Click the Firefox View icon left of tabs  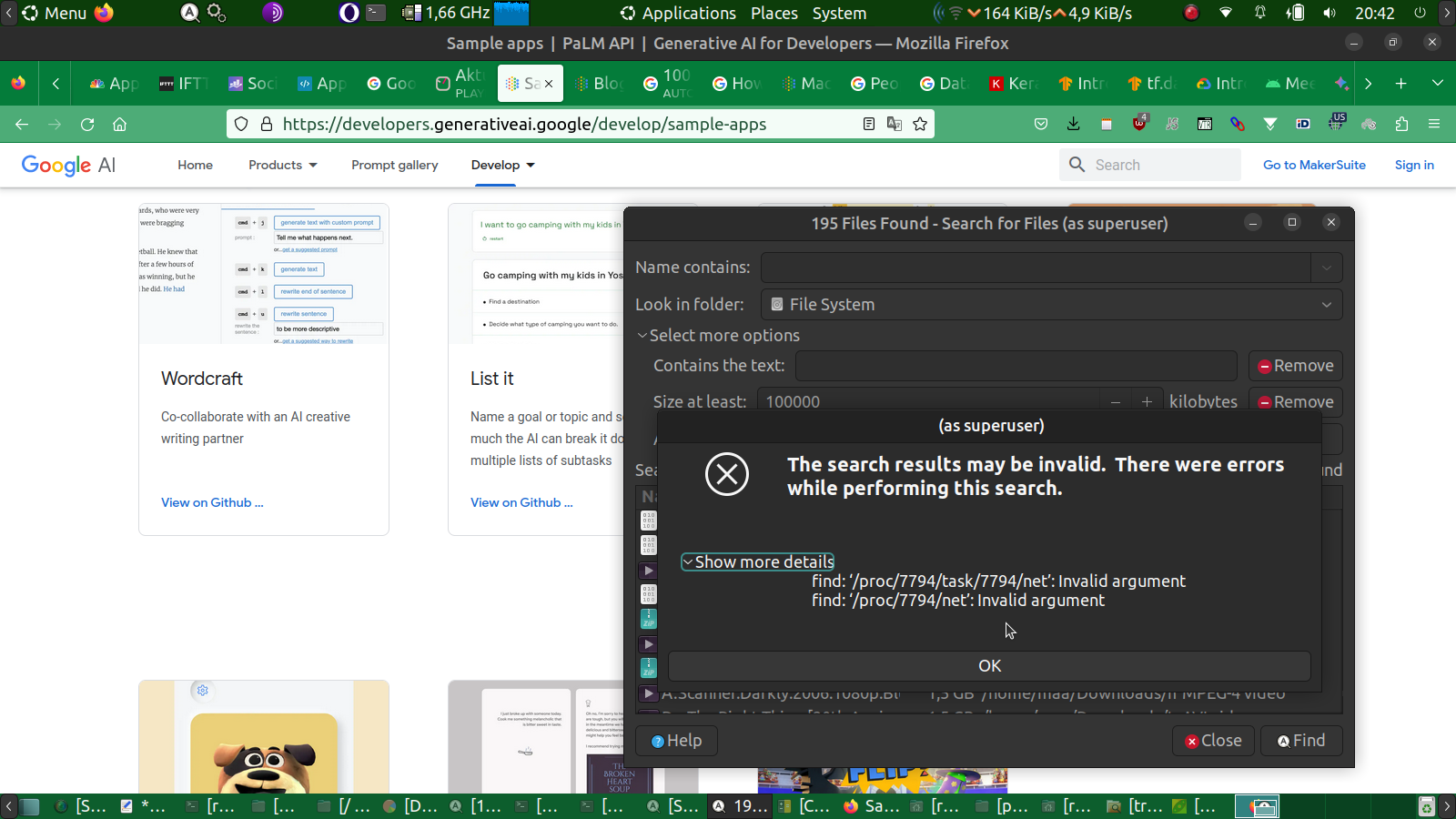pyautogui.click(x=18, y=84)
